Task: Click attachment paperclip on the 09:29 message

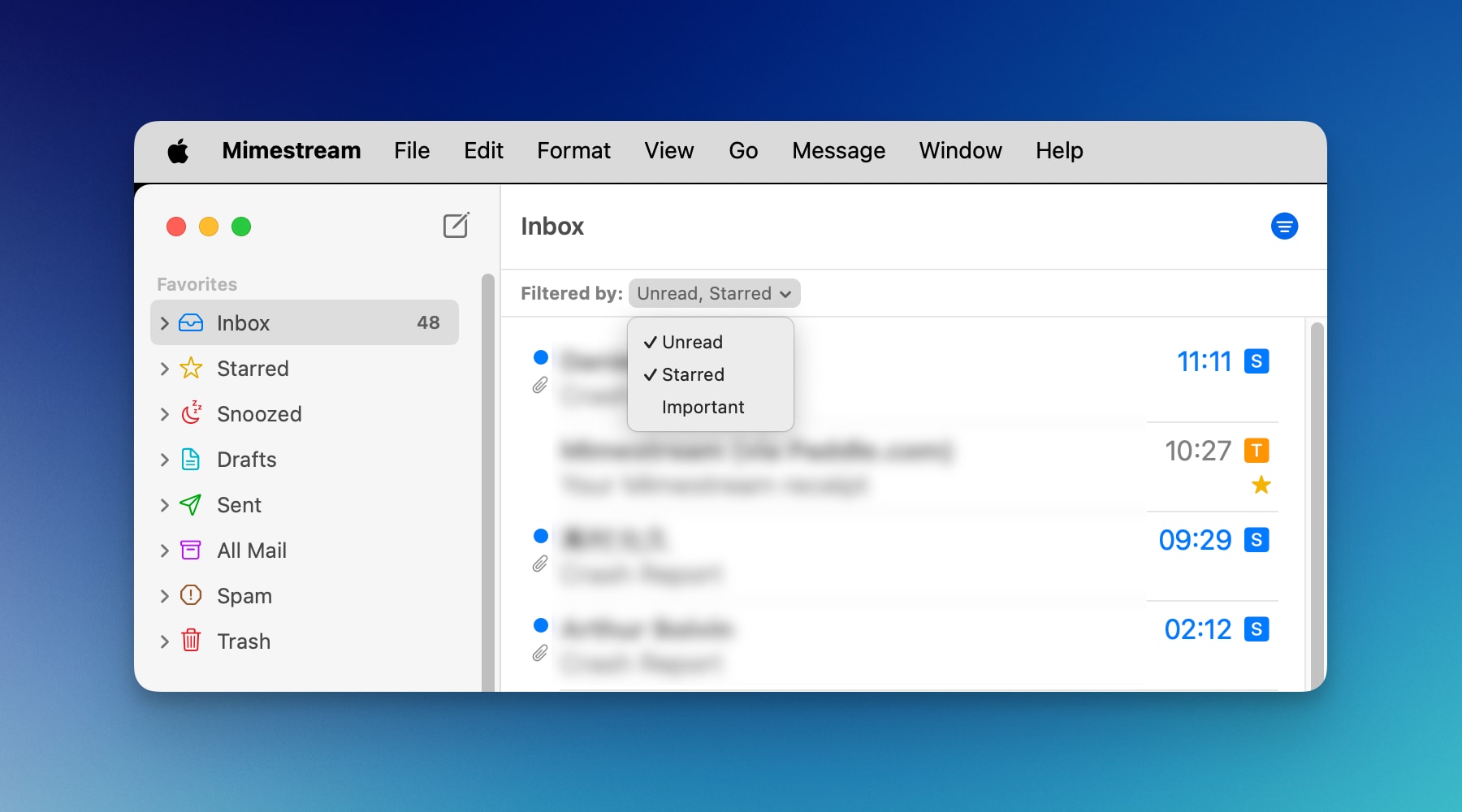Action: point(540,564)
